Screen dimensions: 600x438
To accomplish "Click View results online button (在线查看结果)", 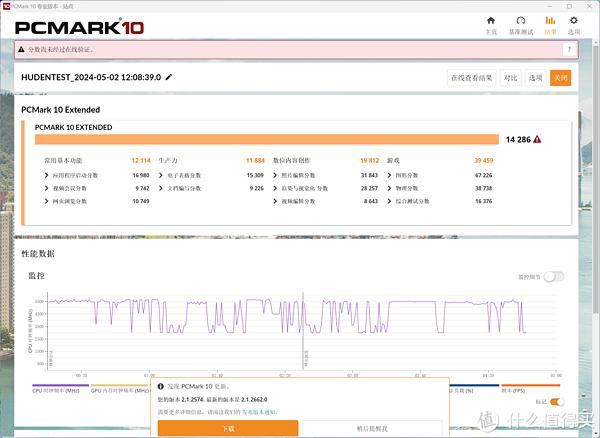I will coord(471,78).
